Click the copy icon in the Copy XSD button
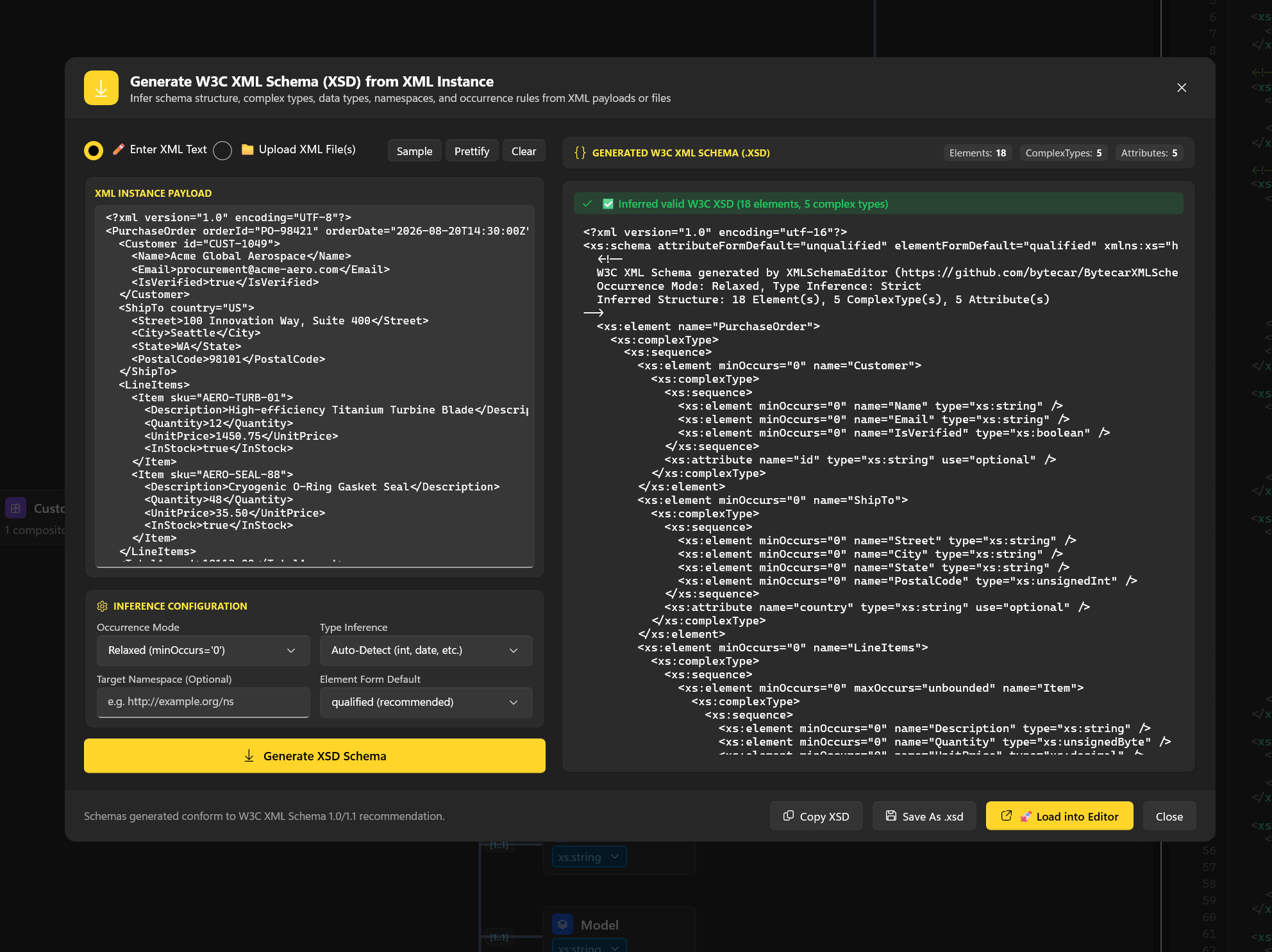The width and height of the screenshot is (1272, 952). click(x=789, y=816)
